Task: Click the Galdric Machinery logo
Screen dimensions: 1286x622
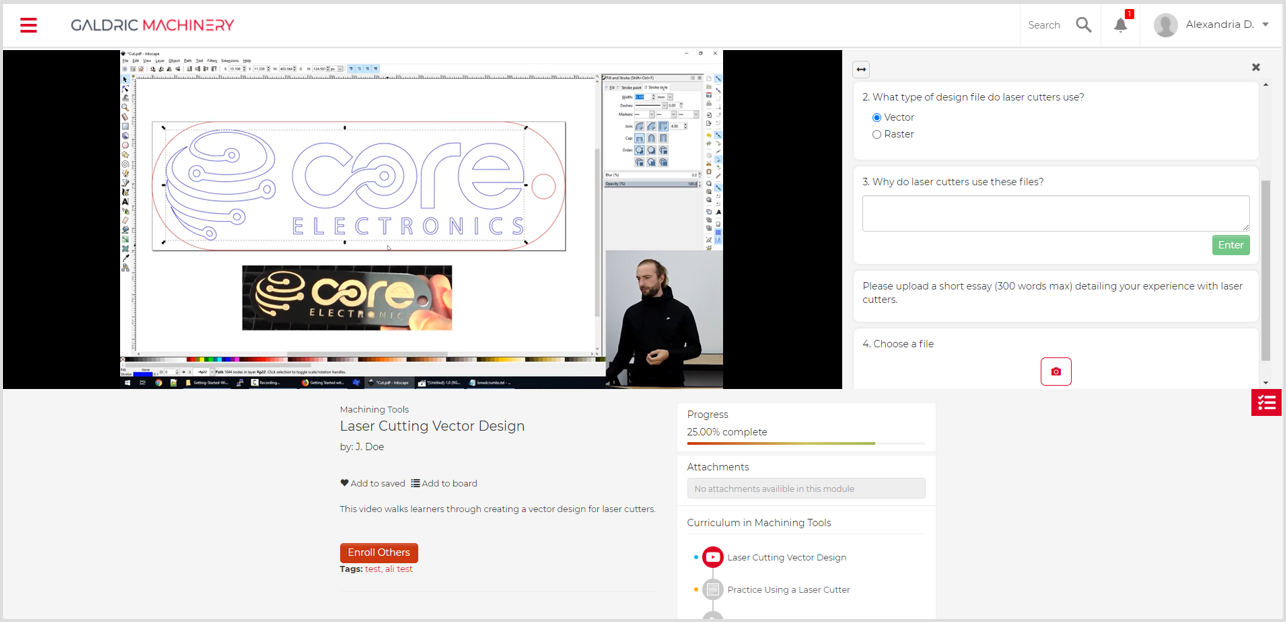Action: pos(152,25)
